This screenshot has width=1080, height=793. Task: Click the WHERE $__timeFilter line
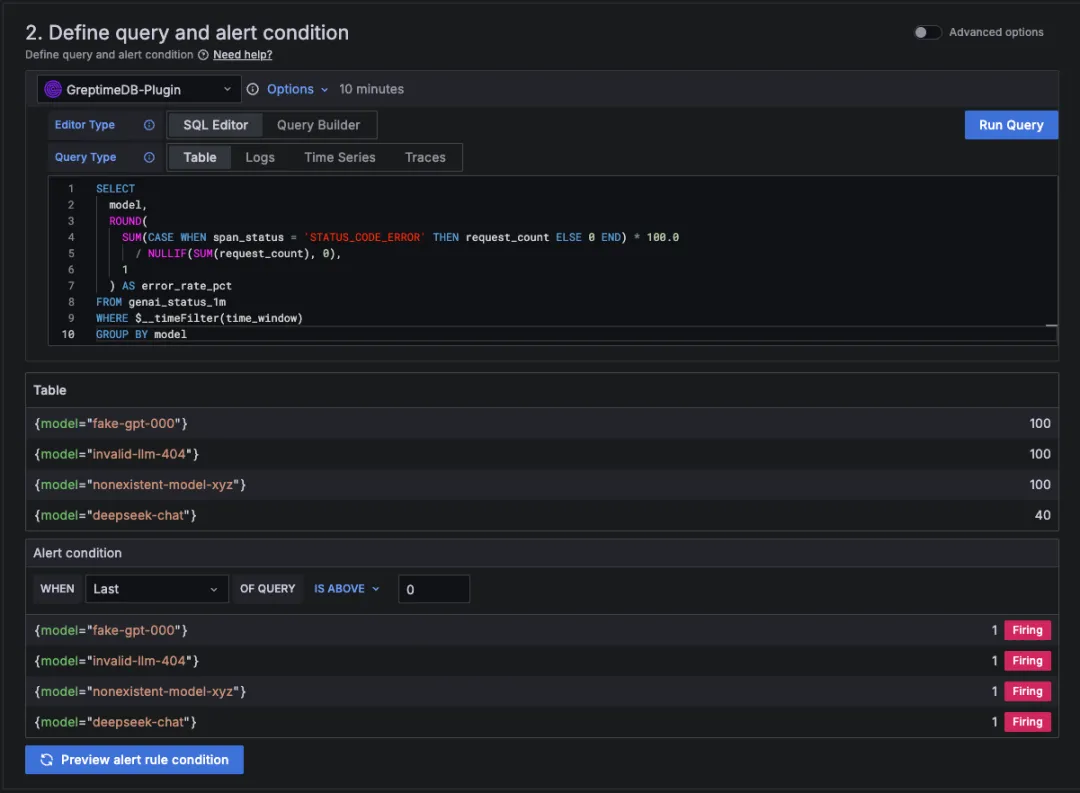point(199,318)
